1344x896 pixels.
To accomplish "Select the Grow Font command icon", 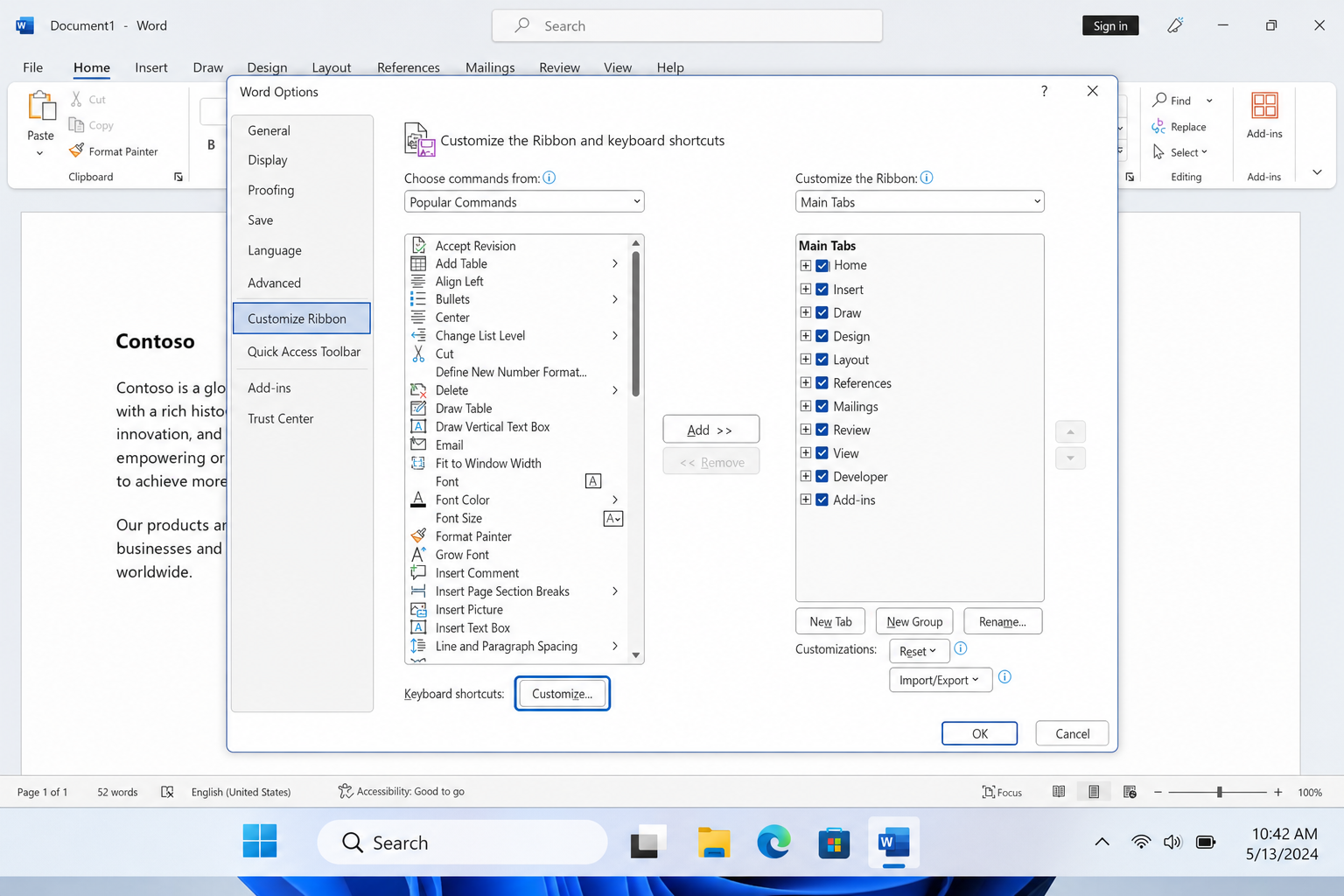I will (x=418, y=555).
